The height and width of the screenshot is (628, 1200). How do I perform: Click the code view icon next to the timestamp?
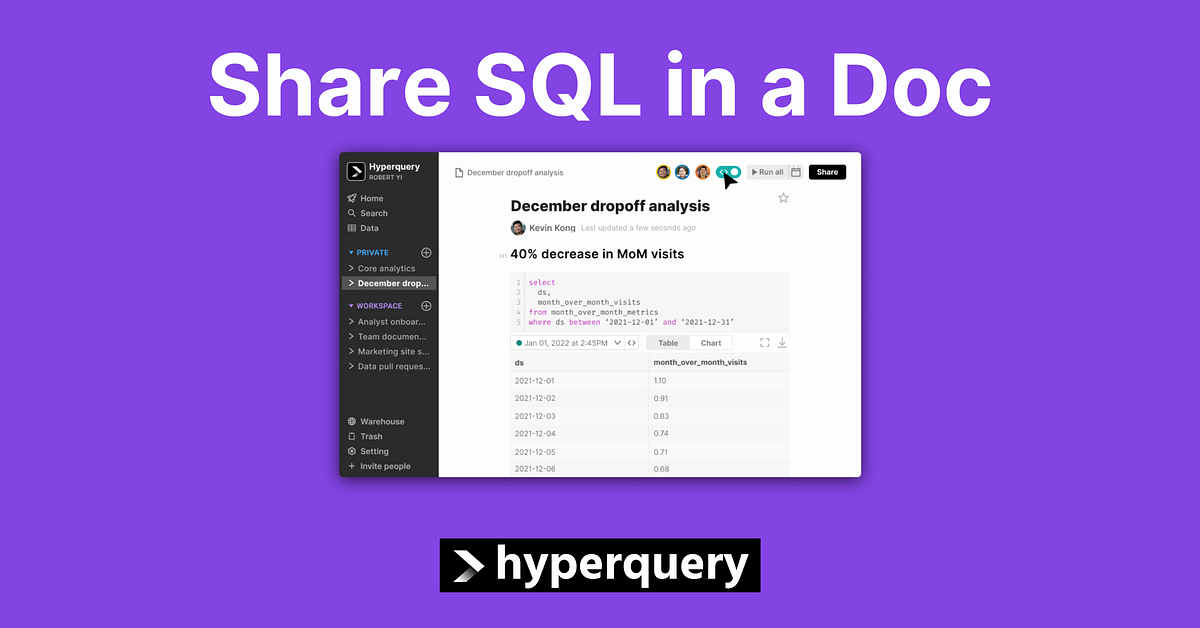[633, 342]
